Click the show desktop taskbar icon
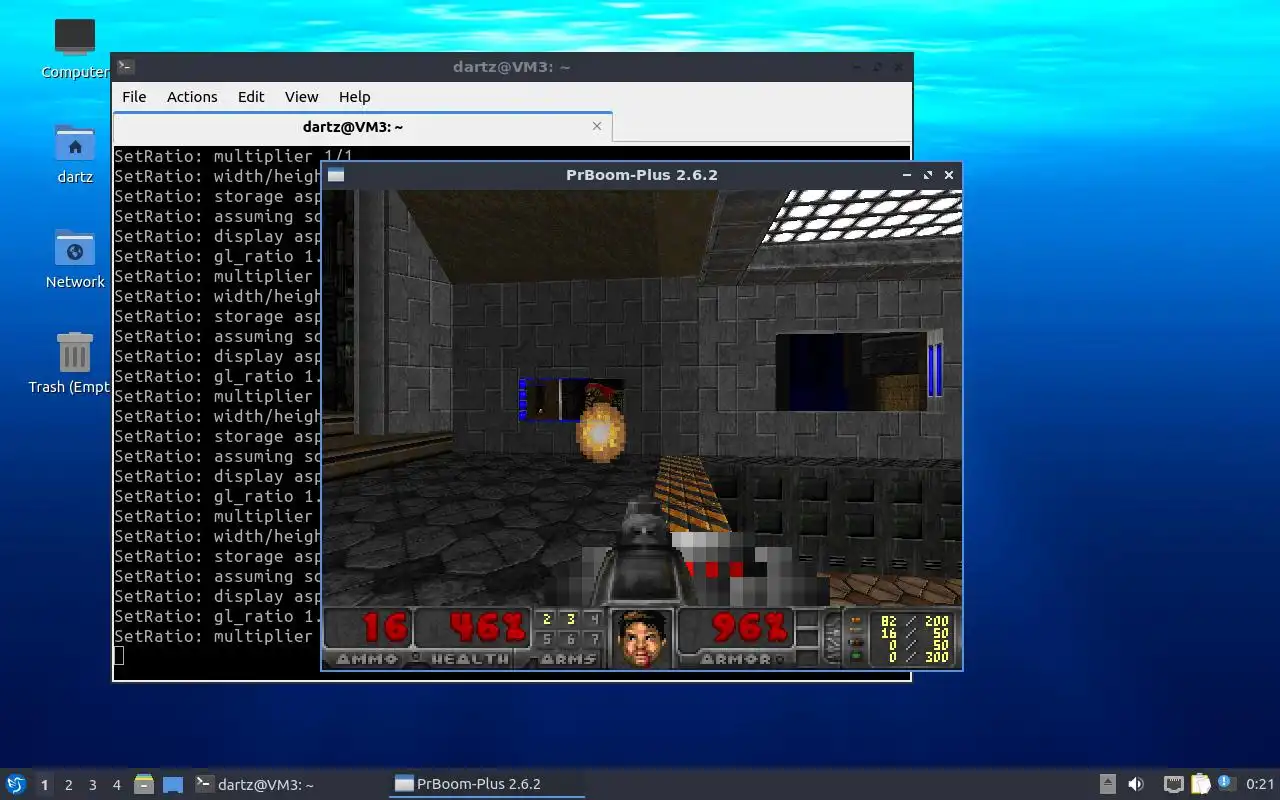 point(173,785)
